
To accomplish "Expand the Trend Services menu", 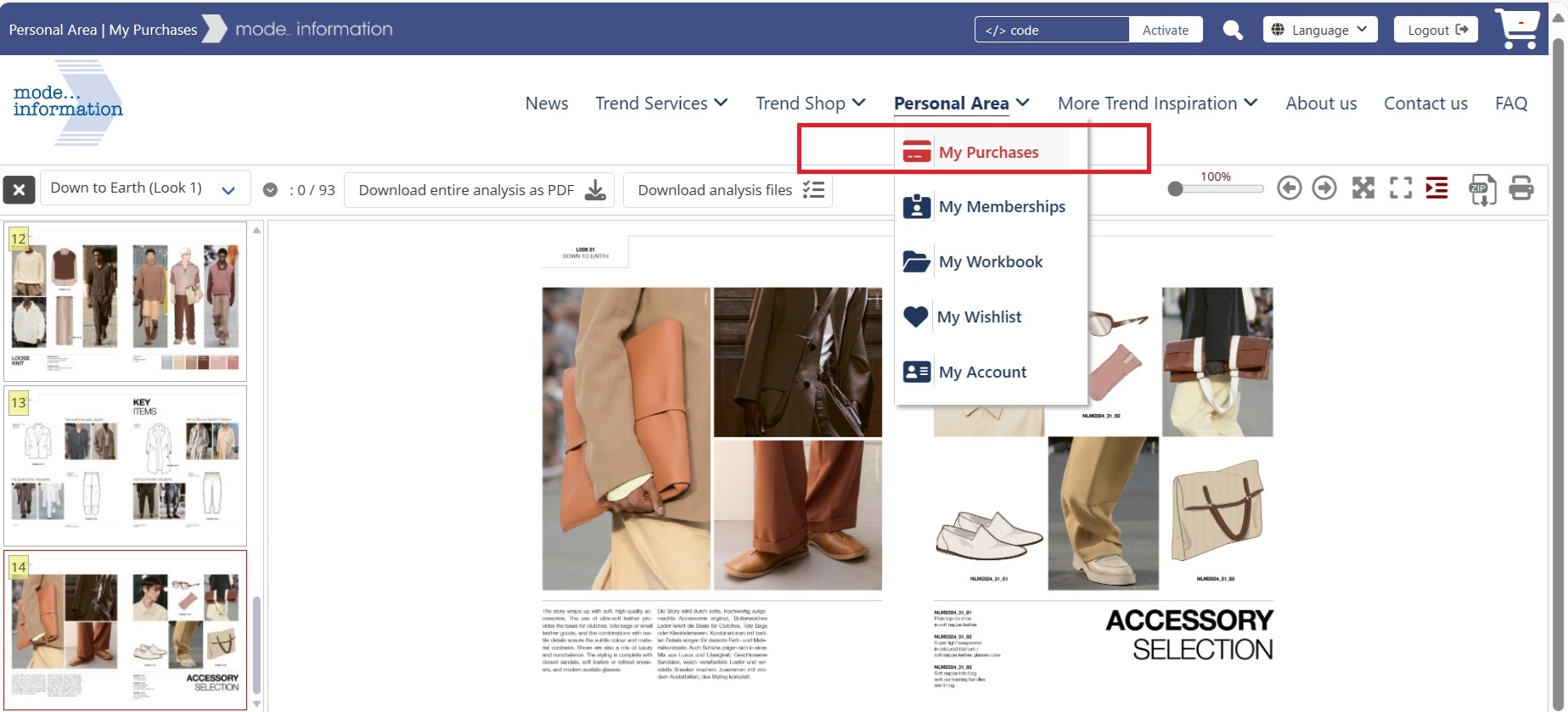I will click(x=661, y=104).
